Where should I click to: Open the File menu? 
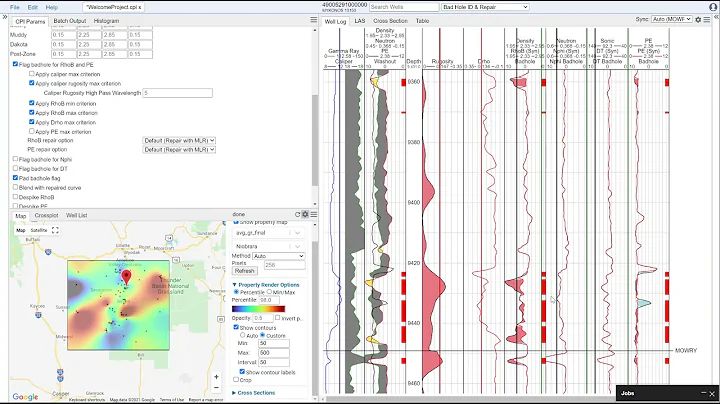pos(15,7)
